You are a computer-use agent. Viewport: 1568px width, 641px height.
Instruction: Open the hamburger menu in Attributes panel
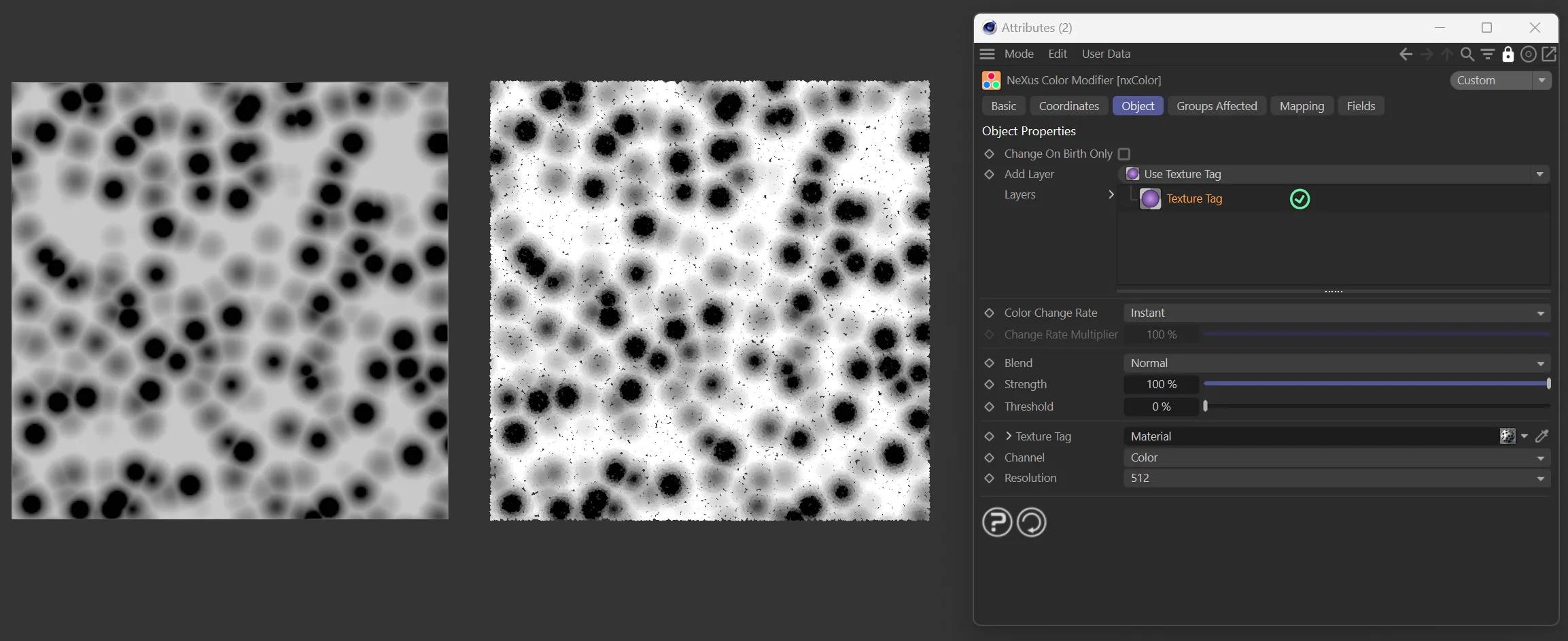(988, 54)
